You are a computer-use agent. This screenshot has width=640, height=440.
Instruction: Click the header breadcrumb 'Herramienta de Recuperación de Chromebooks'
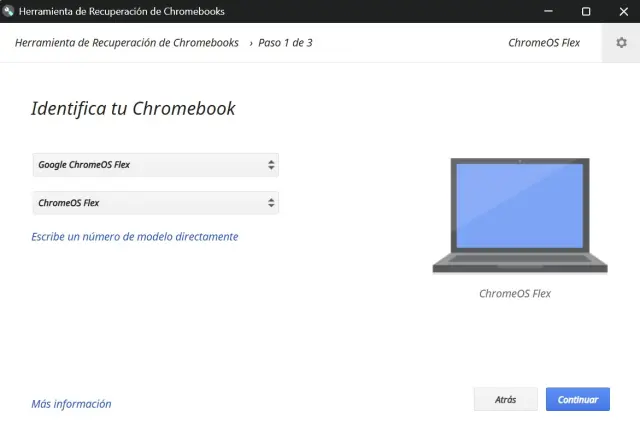tap(127, 43)
